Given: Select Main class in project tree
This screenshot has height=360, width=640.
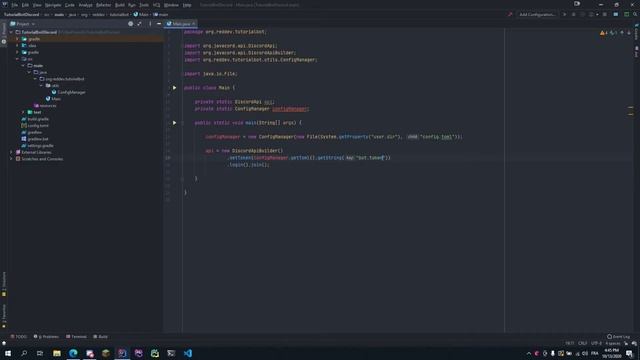Looking at the screenshot, I should pos(53,99).
